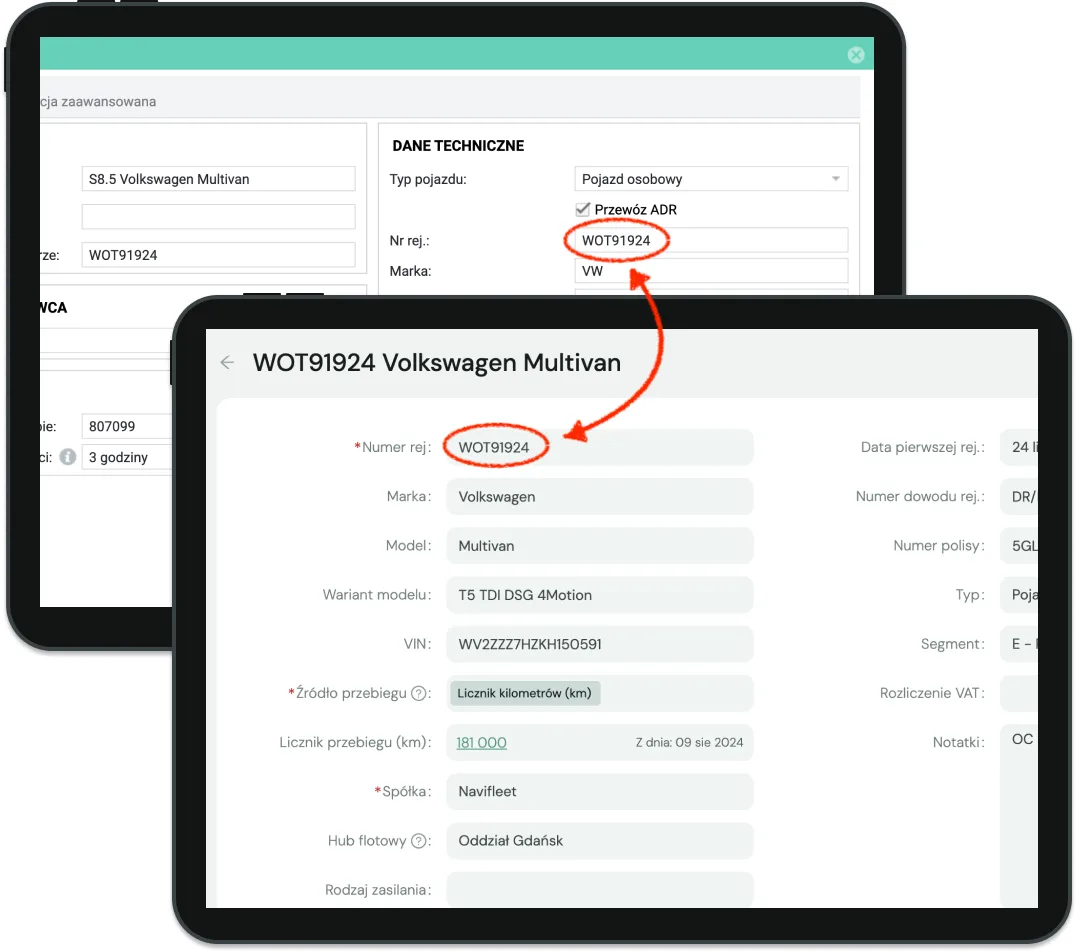
Task: Click the Nr rej. field in back window
Action: (x=711, y=240)
